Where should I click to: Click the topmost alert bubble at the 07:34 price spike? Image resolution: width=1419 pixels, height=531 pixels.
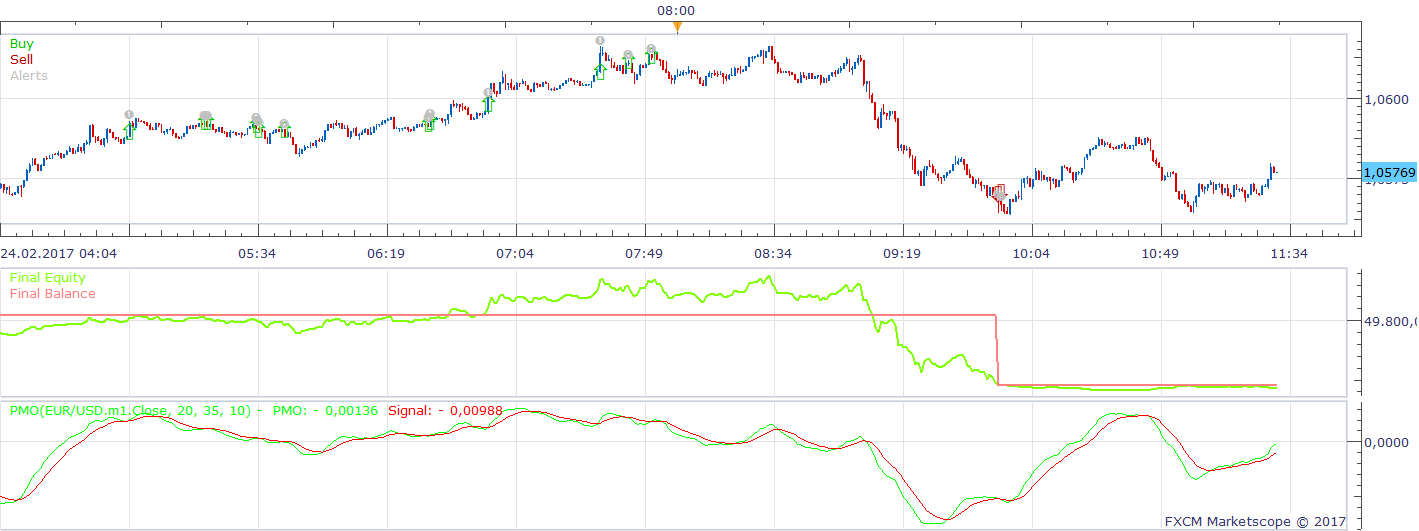[x=600, y=41]
